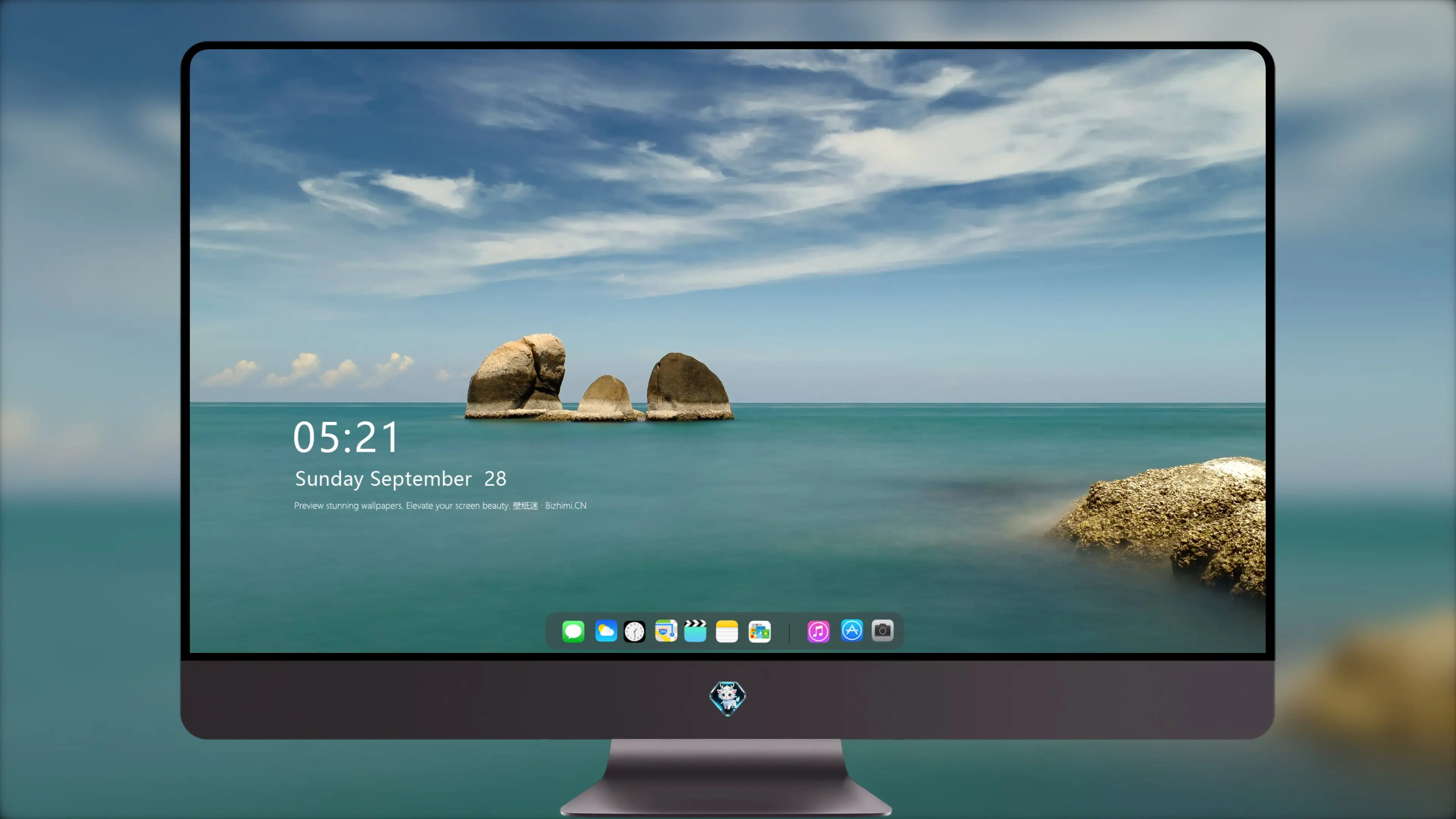Open the Camera app in the dock
Screen dimensions: 1456x819
882,630
